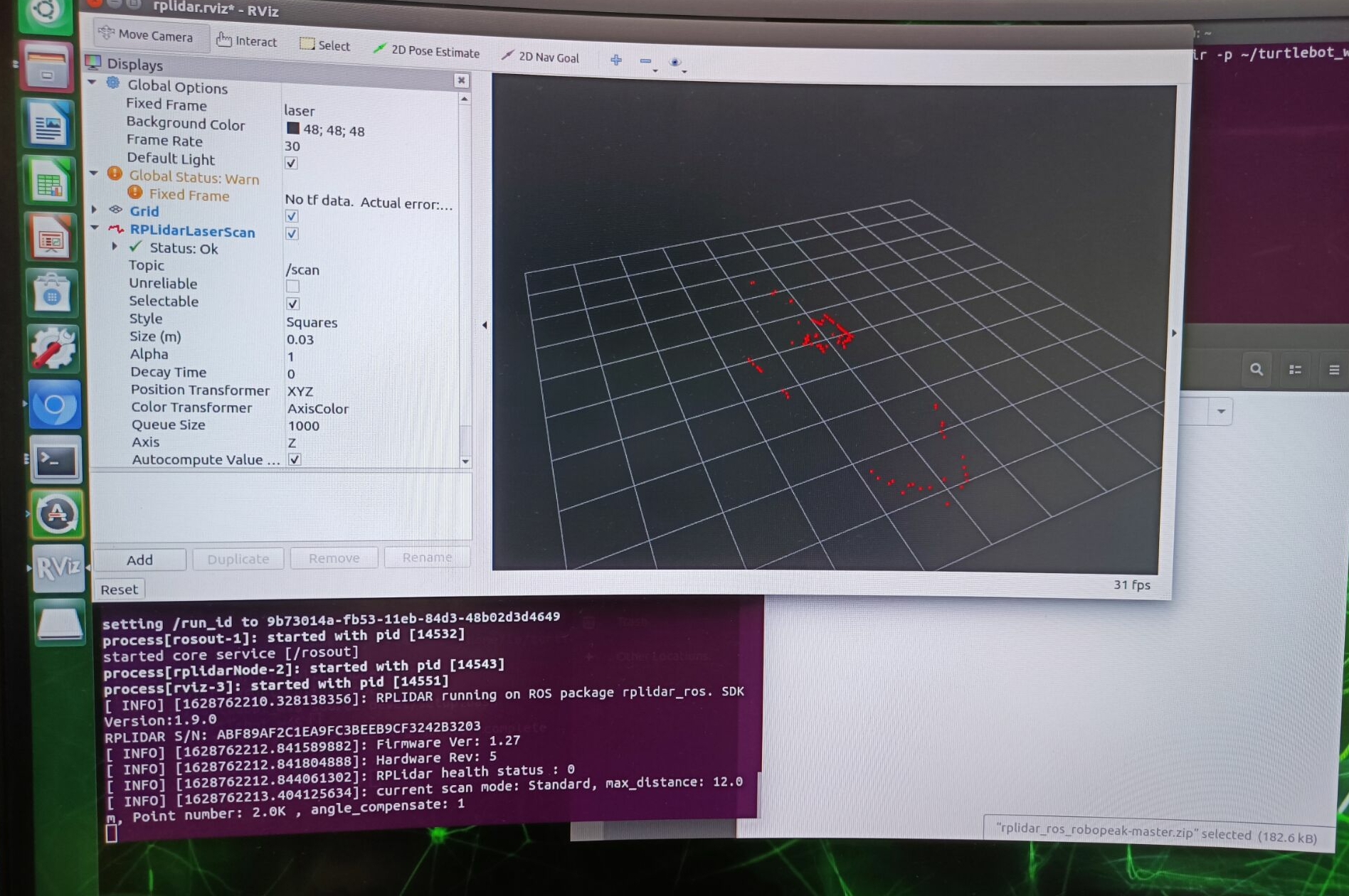Open the Files icon in dock
1349x896 pixels.
[47, 66]
